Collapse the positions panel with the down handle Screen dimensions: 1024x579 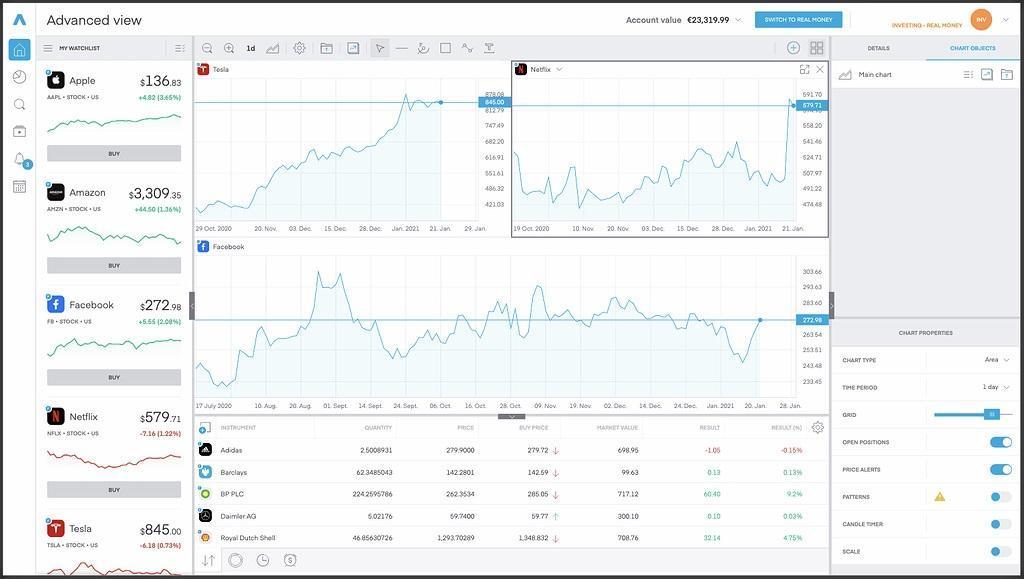tap(512, 416)
